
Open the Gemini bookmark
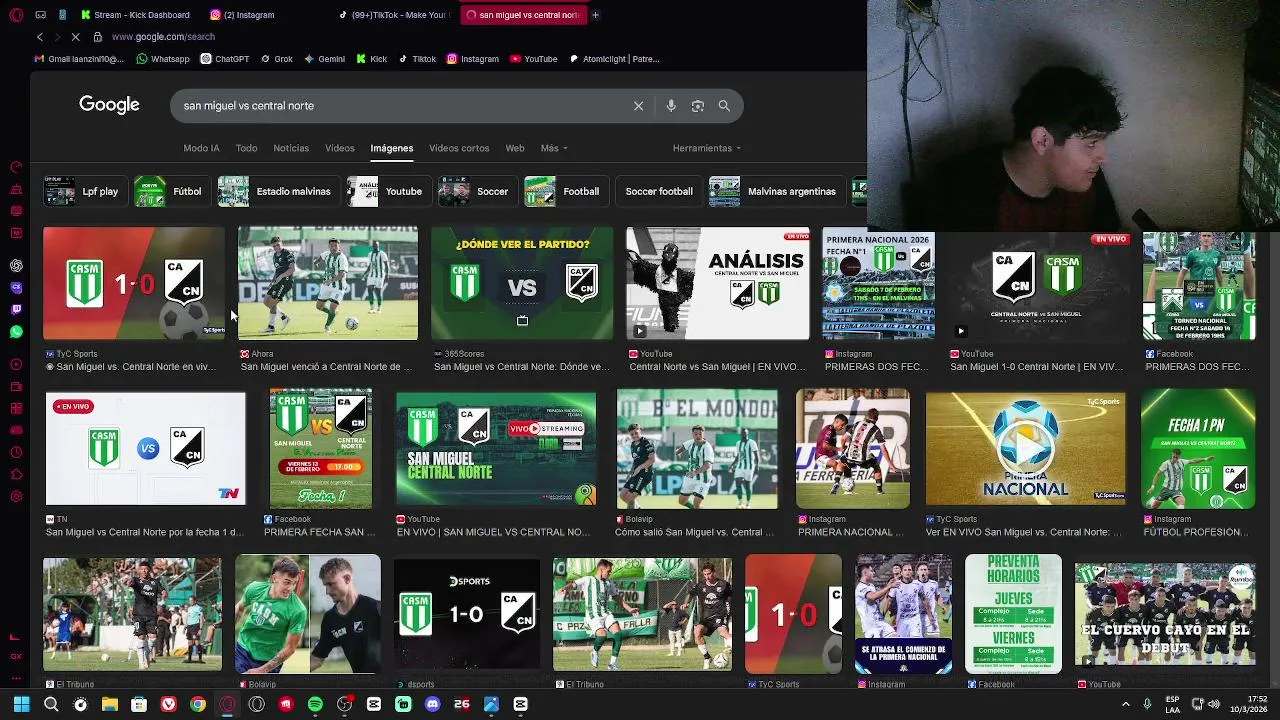325,59
